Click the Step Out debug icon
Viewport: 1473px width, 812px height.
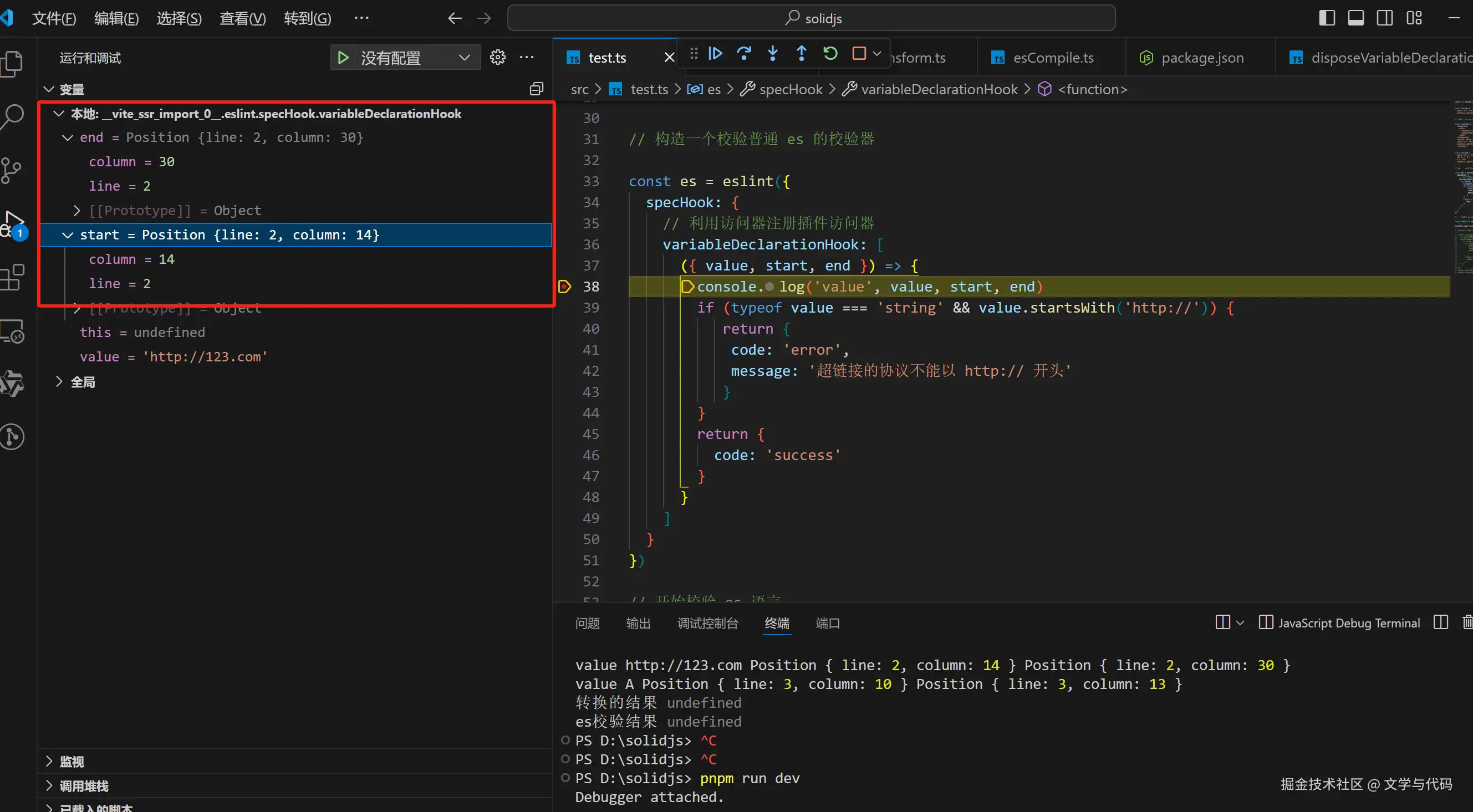801,54
